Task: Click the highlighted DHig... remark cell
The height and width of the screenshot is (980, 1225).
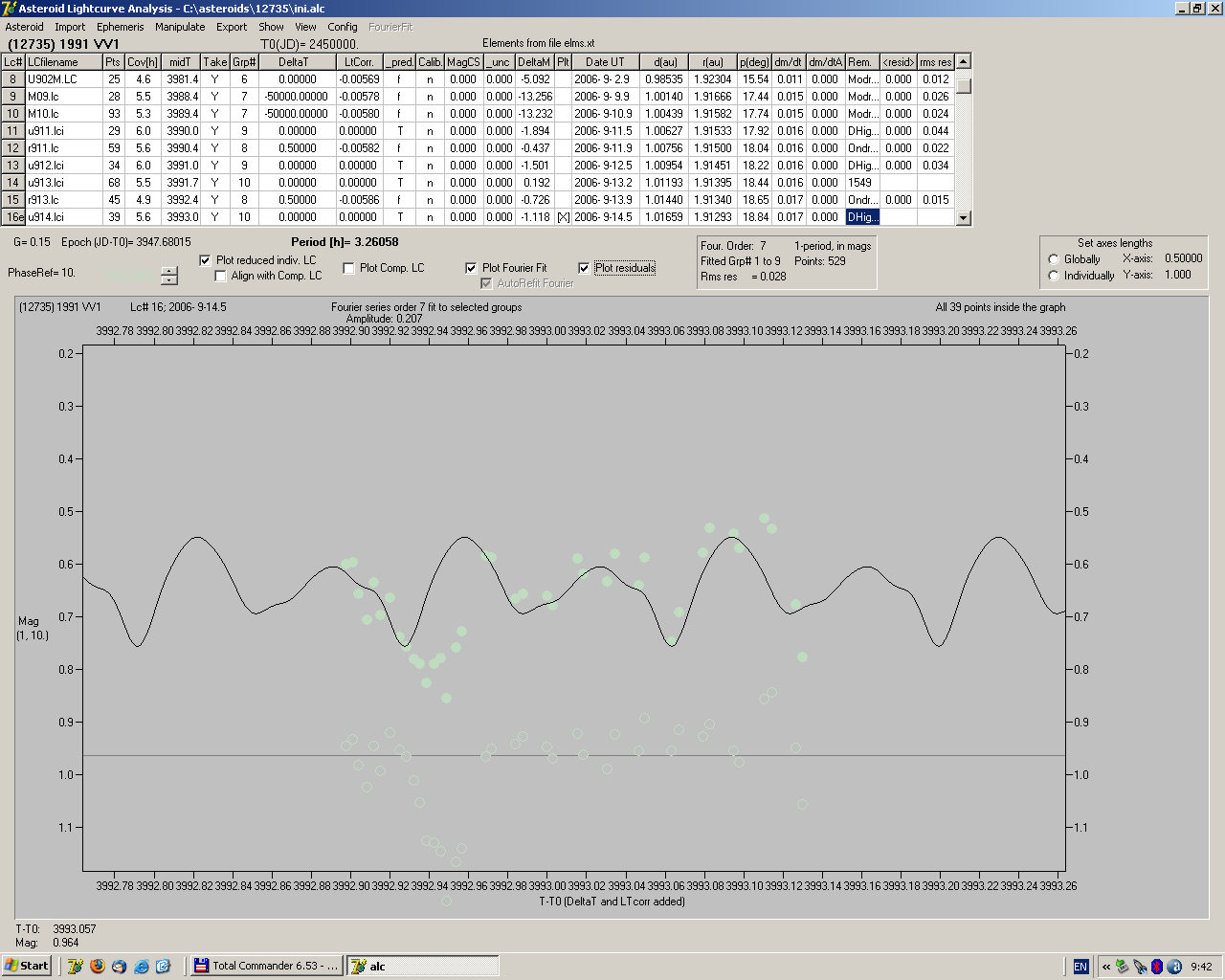Action: [x=862, y=217]
